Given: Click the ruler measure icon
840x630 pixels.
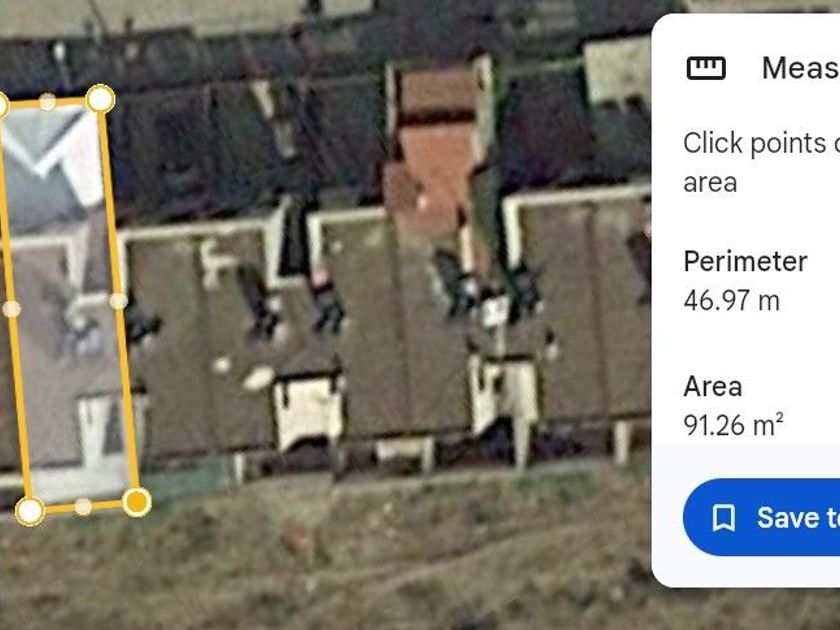Looking at the screenshot, I should tap(706, 68).
